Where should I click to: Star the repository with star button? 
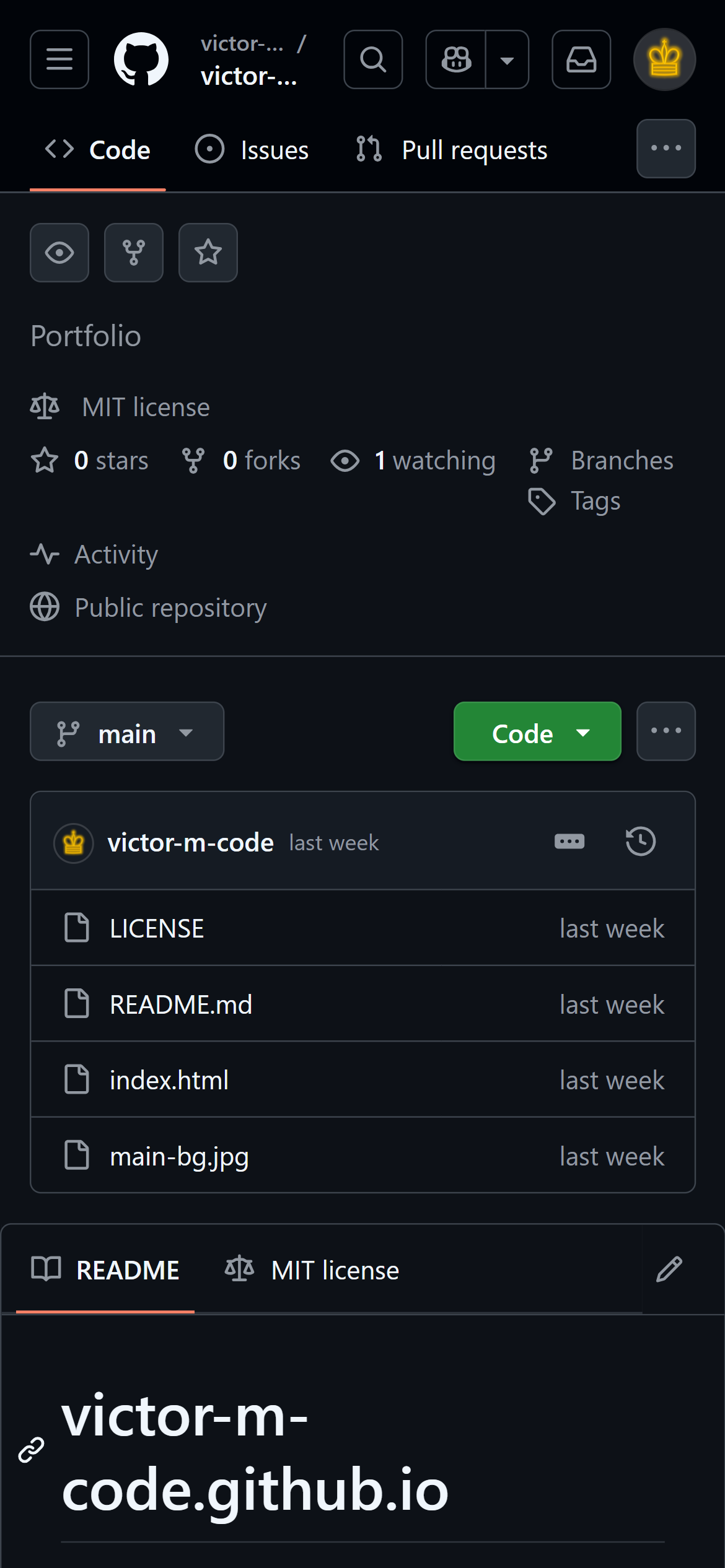(208, 253)
